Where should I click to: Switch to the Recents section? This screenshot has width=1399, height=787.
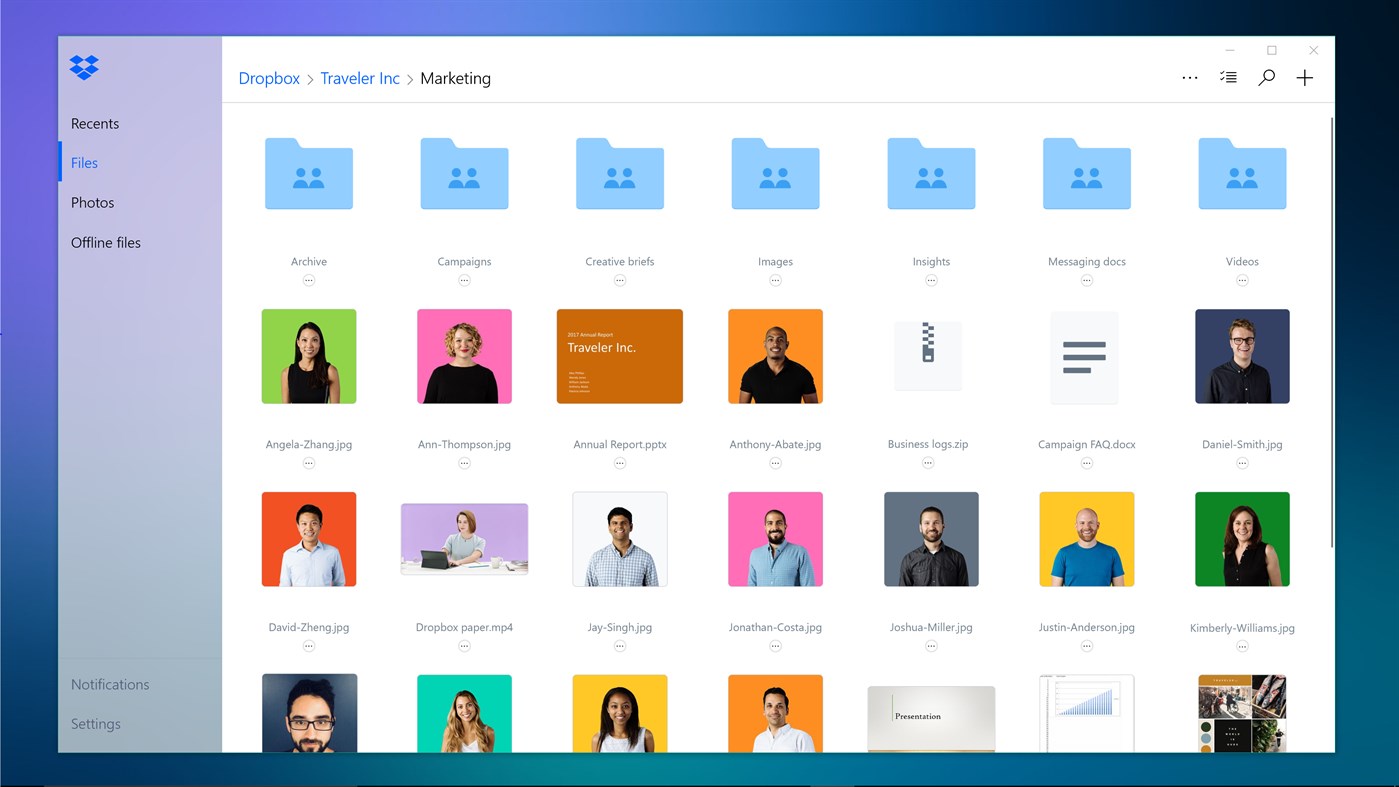click(94, 123)
